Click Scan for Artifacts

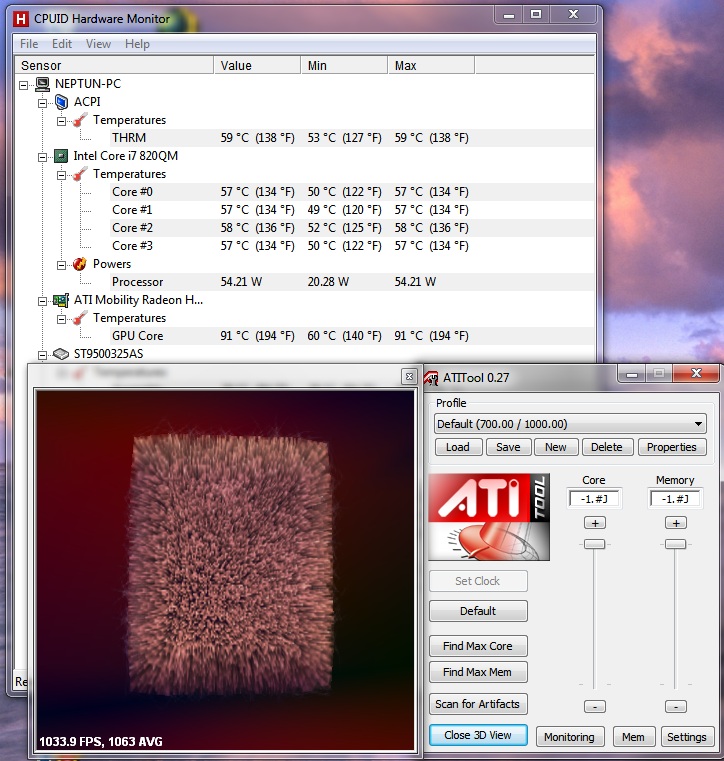(x=478, y=704)
